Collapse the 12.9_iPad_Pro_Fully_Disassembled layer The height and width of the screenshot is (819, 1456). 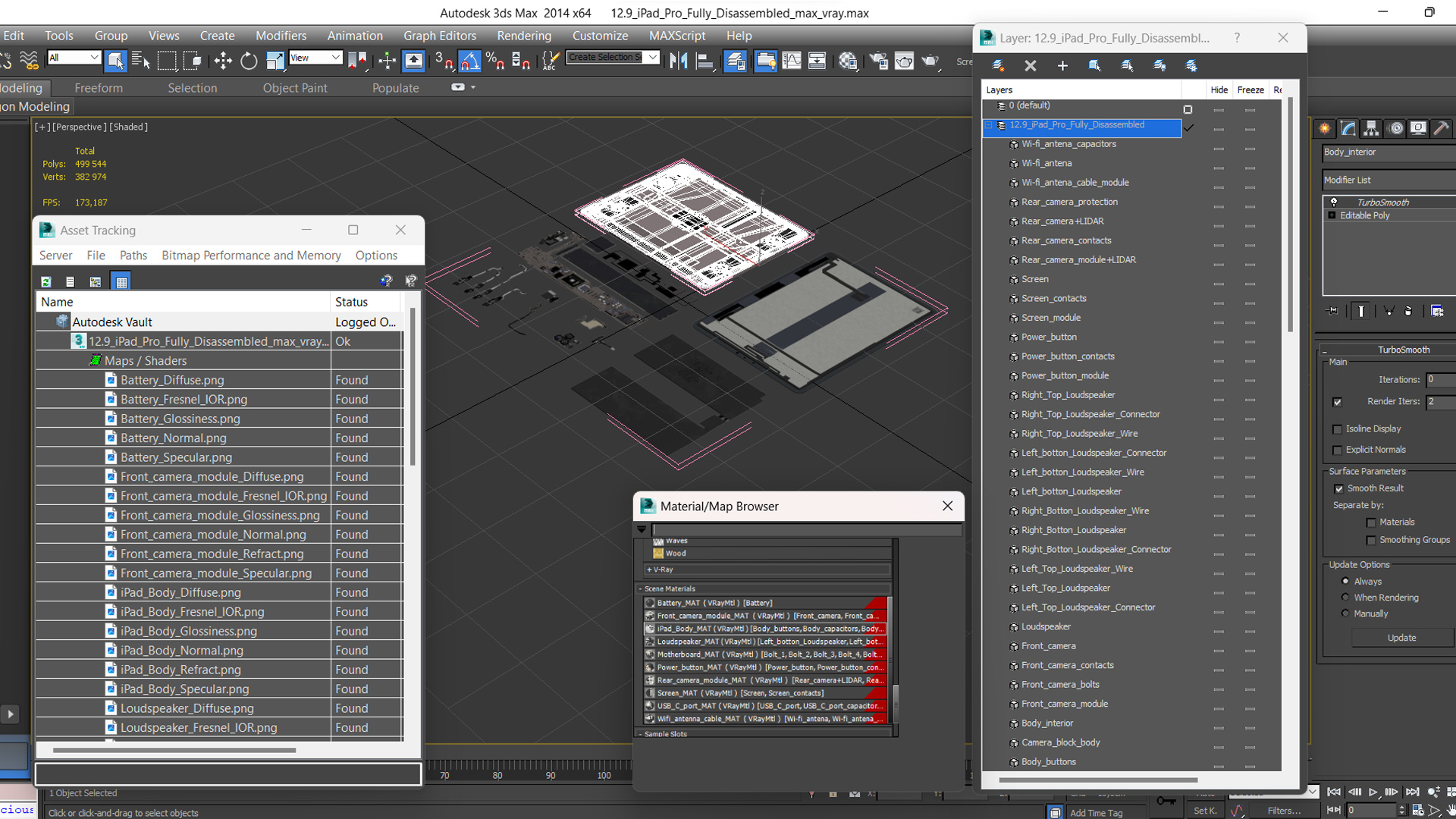click(x=989, y=125)
